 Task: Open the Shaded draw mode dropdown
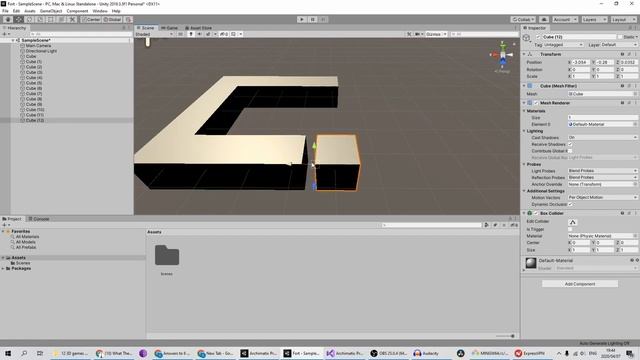pyautogui.click(x=154, y=34)
